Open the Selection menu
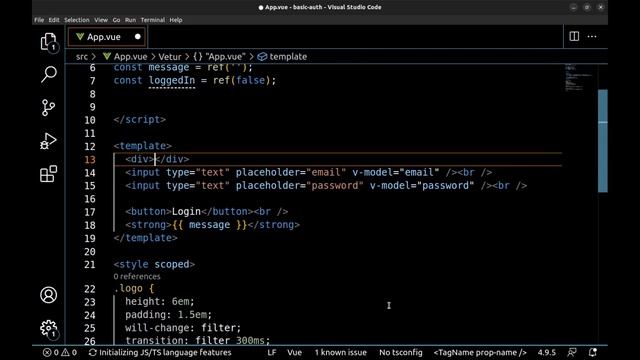 [77, 20]
